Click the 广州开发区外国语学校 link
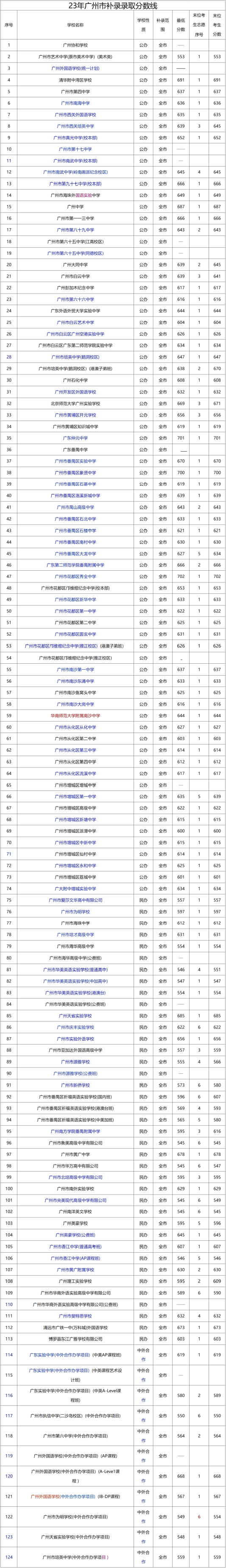Viewport: 226px width, 1568px height. click(75, 392)
